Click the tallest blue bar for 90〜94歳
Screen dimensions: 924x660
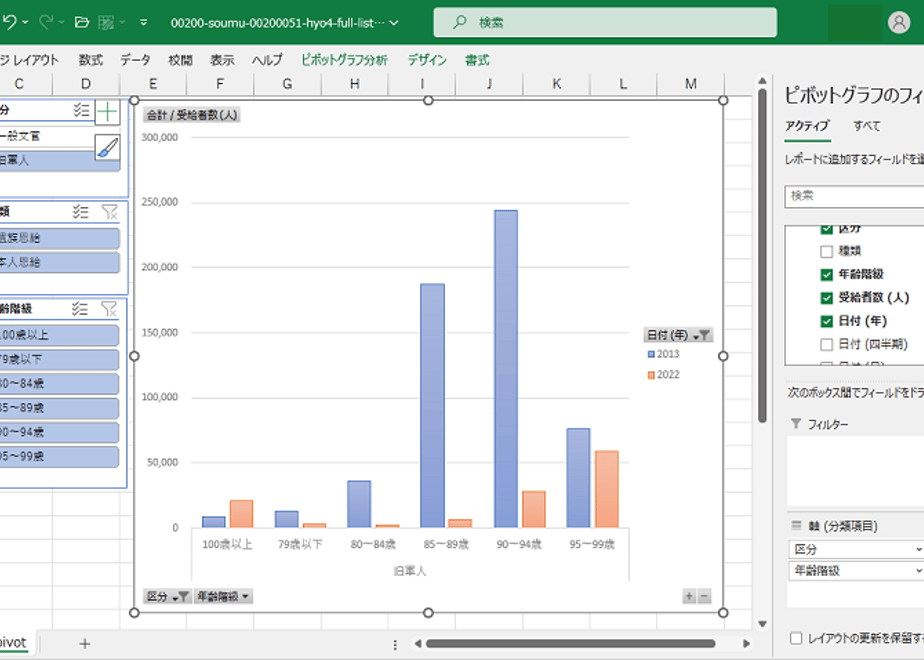(x=506, y=368)
